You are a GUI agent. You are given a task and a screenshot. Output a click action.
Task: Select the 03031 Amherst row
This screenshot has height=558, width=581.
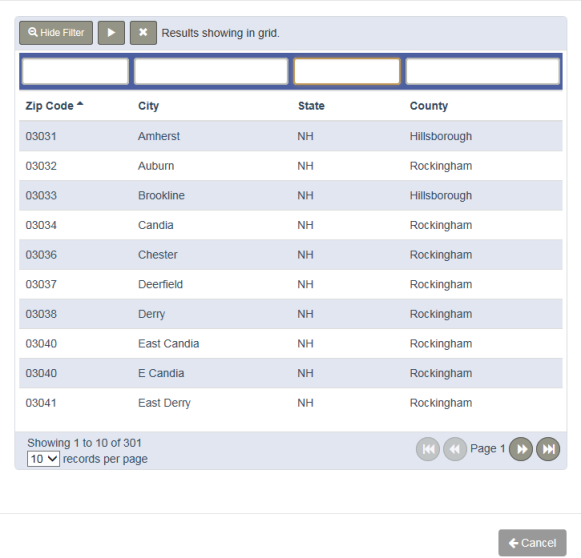(291, 136)
